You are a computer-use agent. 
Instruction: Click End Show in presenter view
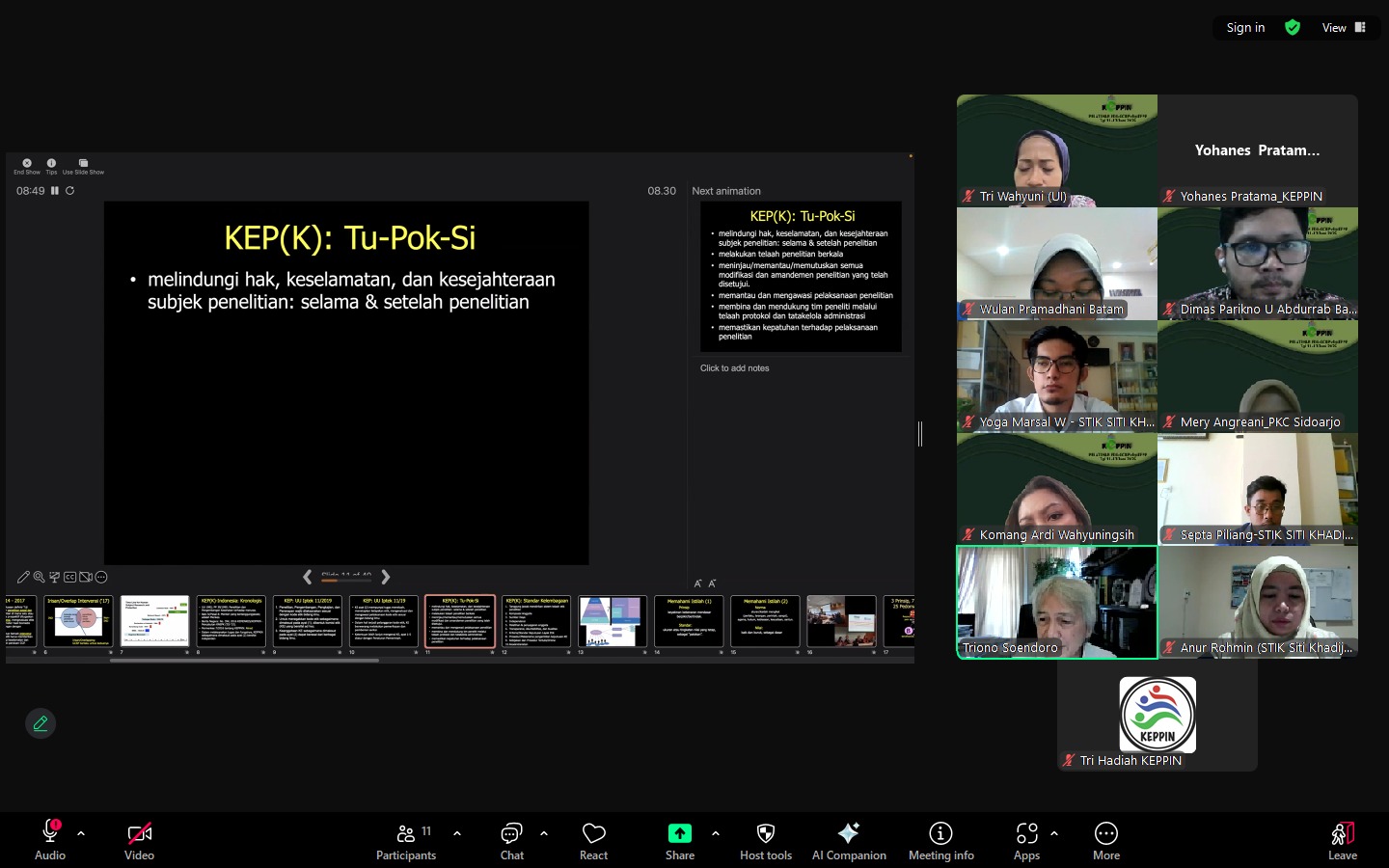[27, 166]
